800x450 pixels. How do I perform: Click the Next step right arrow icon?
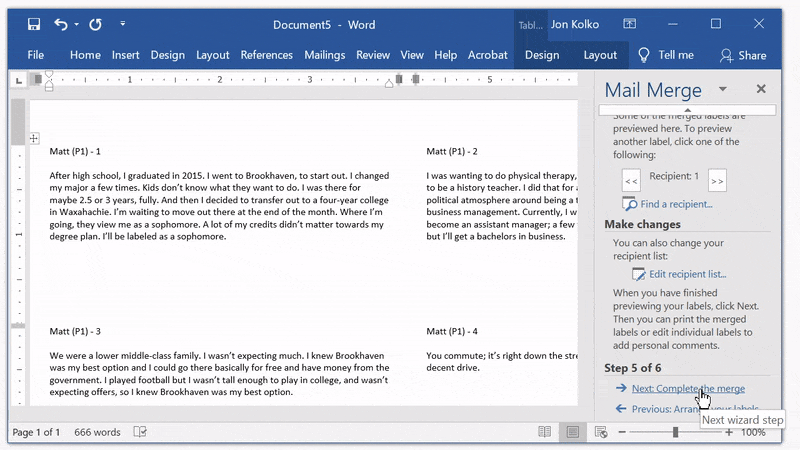(x=620, y=388)
